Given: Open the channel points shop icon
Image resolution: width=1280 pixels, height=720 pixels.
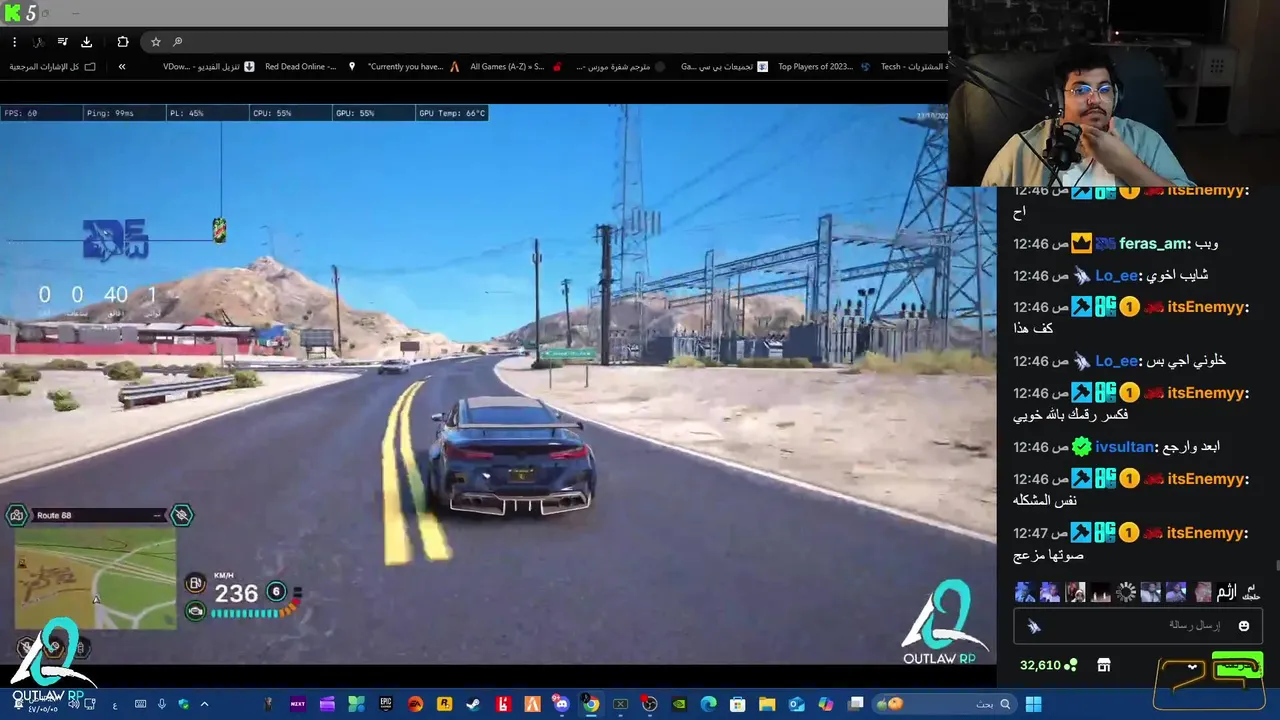Looking at the screenshot, I should coord(1104,665).
